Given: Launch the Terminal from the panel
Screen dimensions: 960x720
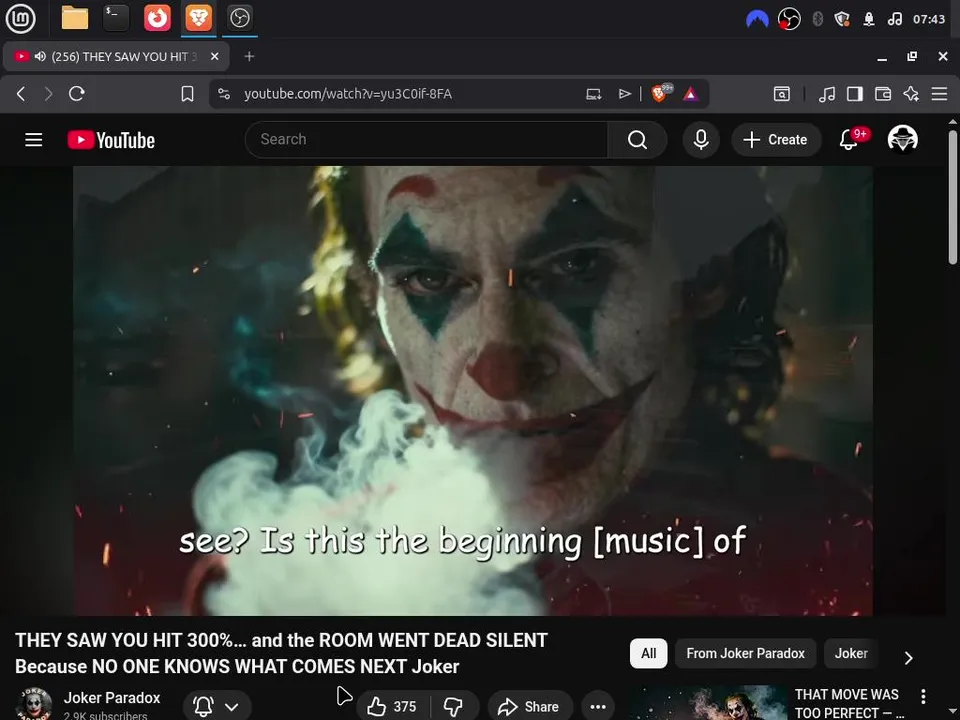Looking at the screenshot, I should click(x=116, y=18).
